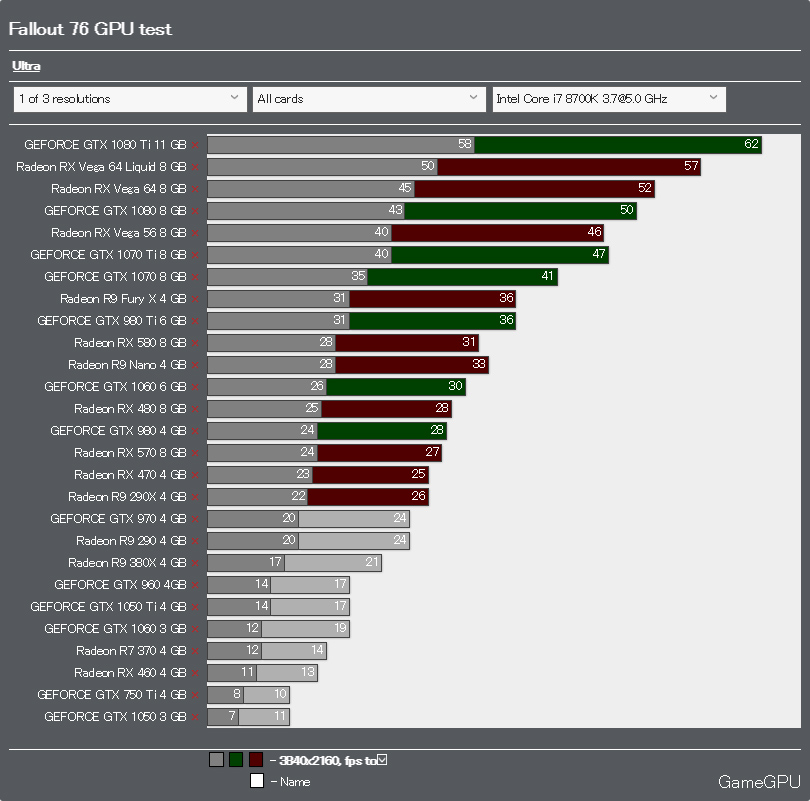Toggle the 3840x2160 fps checkbox
Screen dimensions: 810x801
click(x=382, y=760)
